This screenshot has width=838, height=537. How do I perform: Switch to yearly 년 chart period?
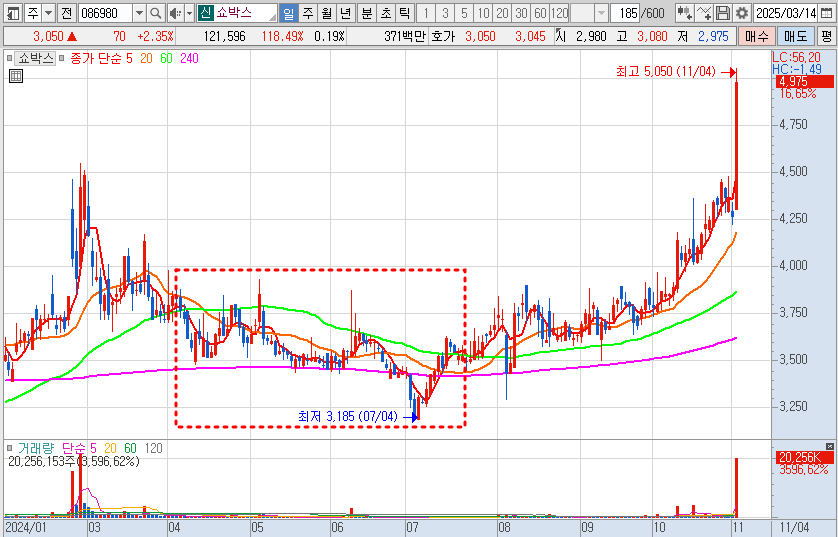[x=346, y=13]
